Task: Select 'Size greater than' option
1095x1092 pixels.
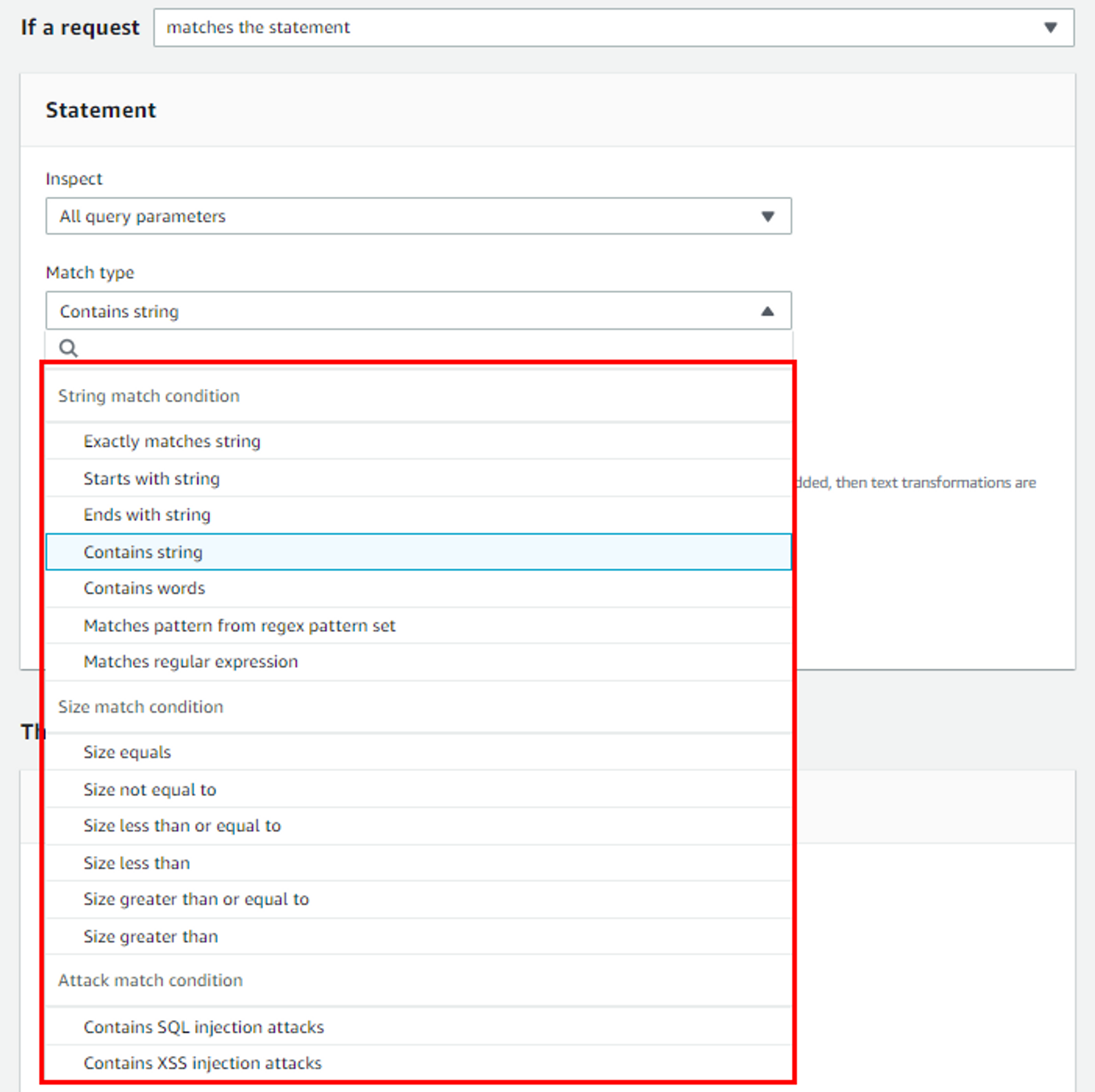Action: click(151, 936)
